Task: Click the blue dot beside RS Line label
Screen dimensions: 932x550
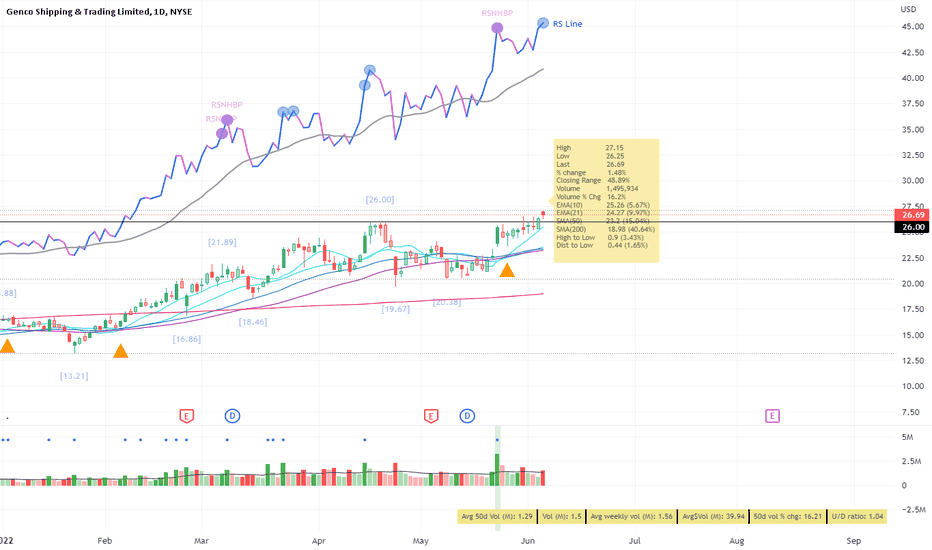Action: click(543, 23)
